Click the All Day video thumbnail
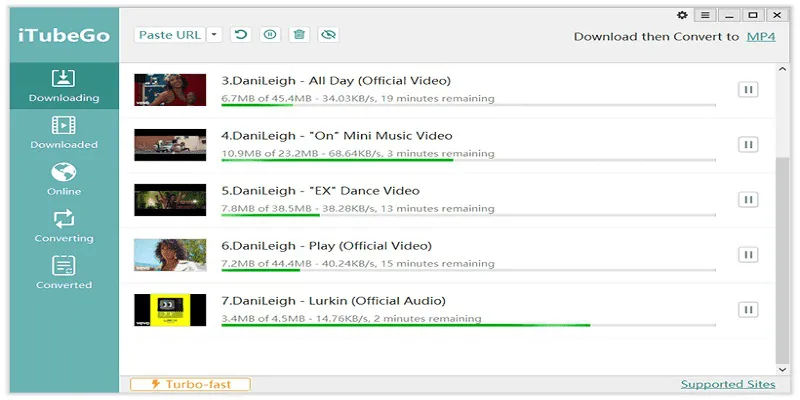The height and width of the screenshot is (400, 800). tap(170, 90)
